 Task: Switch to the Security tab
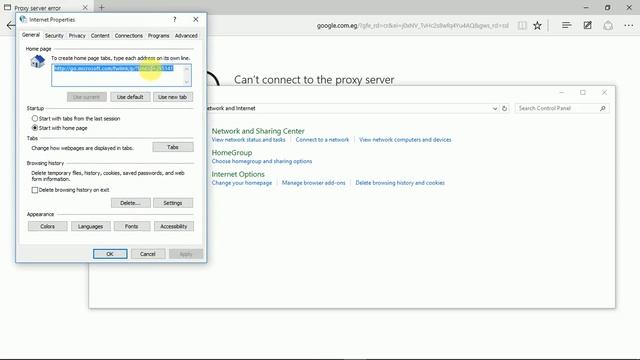[54, 36]
